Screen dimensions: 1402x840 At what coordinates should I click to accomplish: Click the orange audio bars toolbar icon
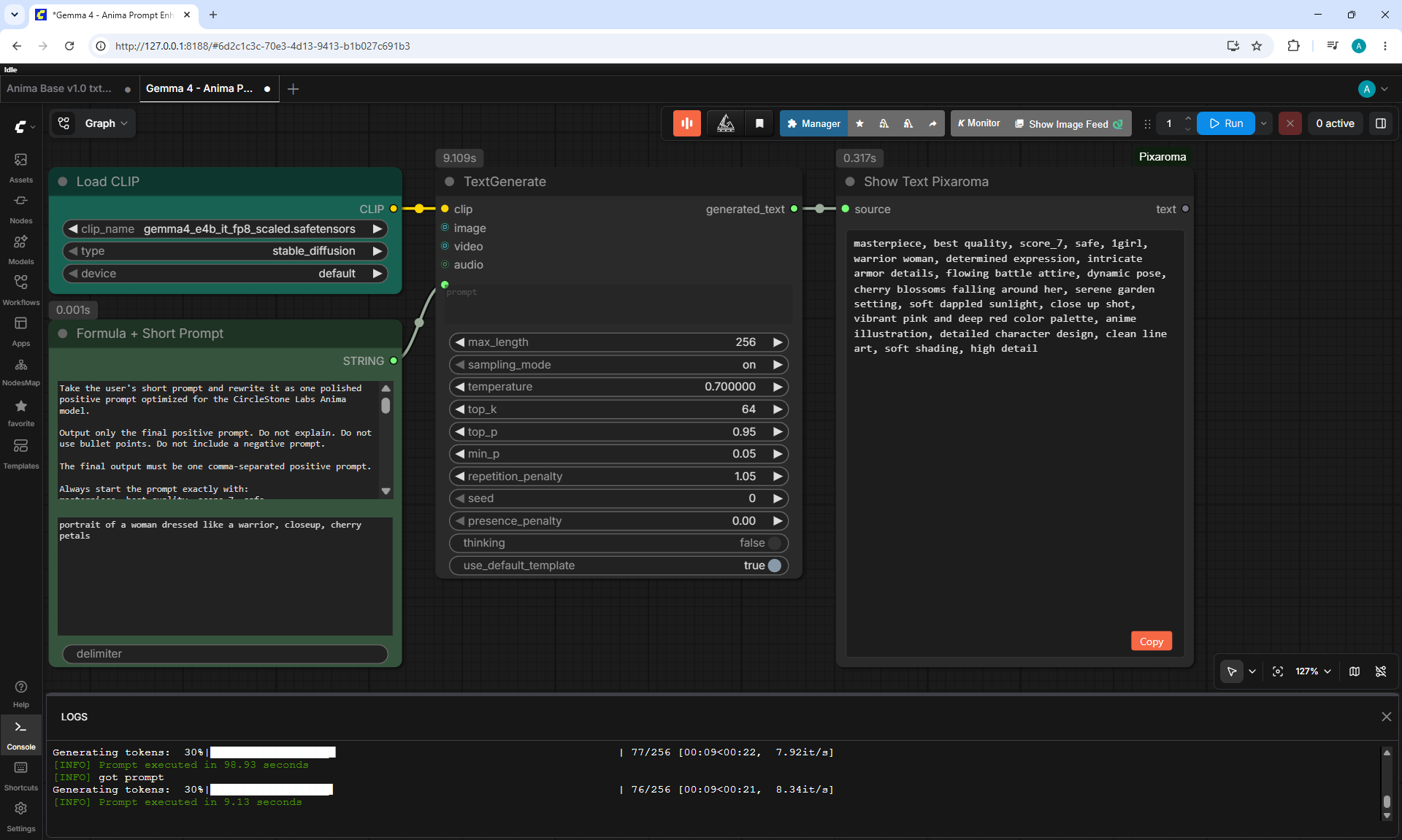coord(686,123)
